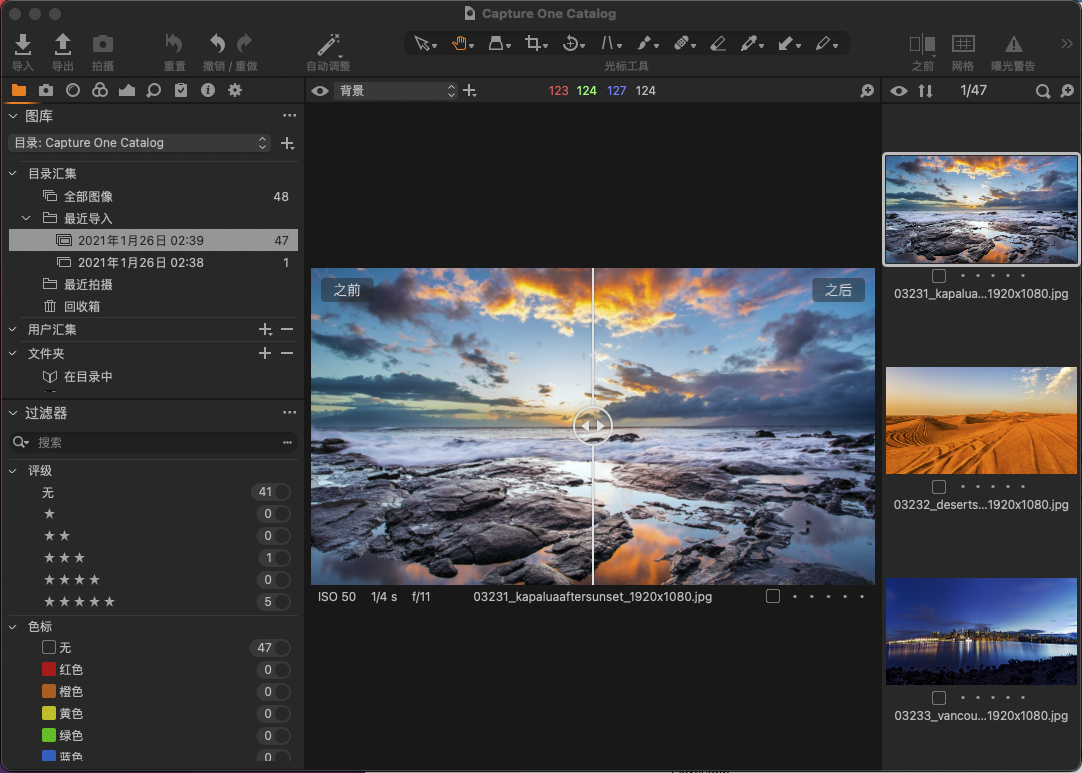Open the Background (背景) layer dropdown
This screenshot has width=1082, height=773.
click(x=396, y=91)
